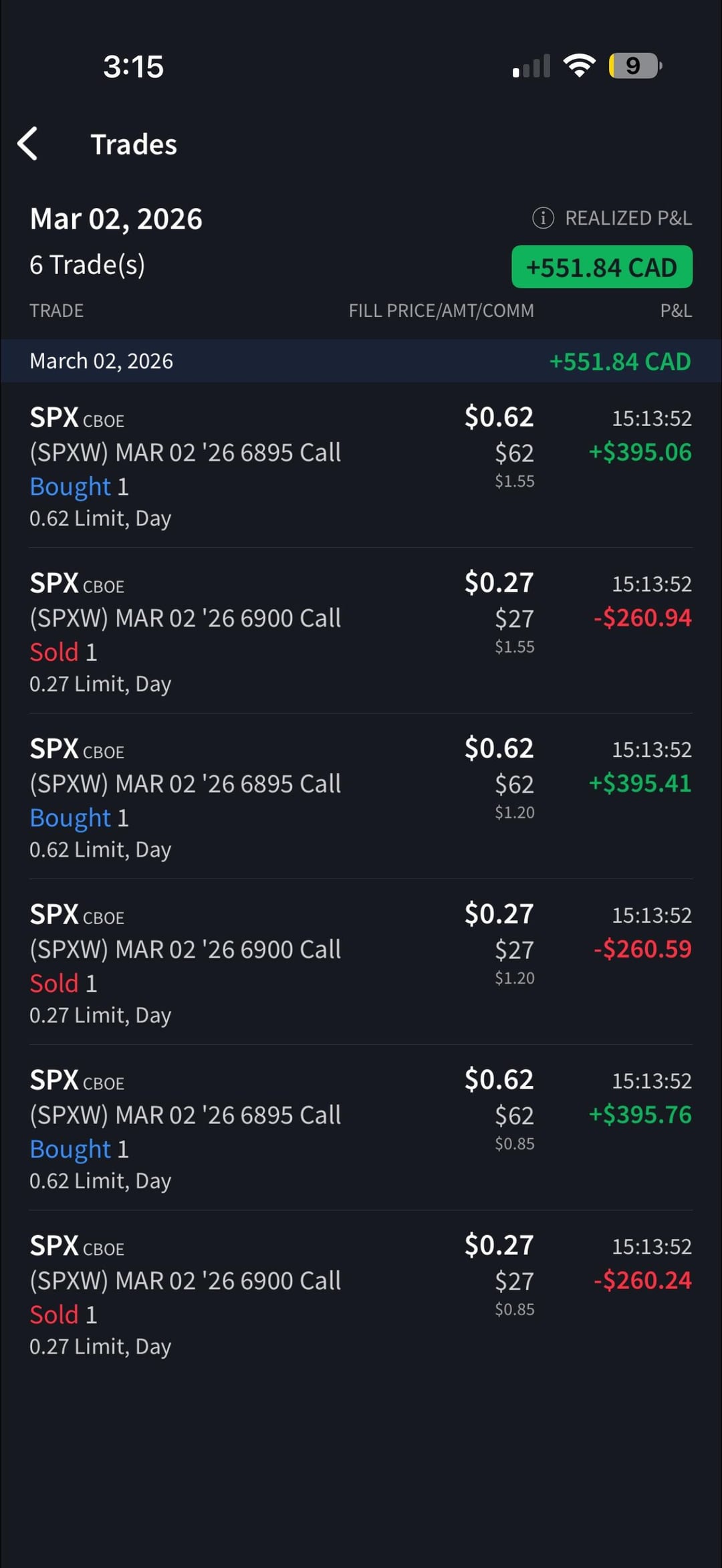Tap the Realized P&L info icon
This screenshot has width=722, height=1568.
(x=542, y=218)
